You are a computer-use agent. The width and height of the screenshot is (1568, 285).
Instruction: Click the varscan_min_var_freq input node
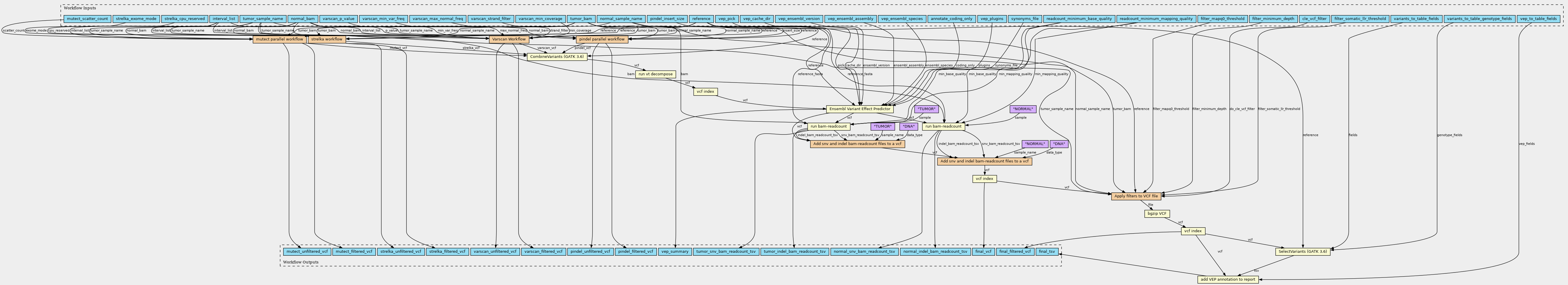(x=383, y=19)
